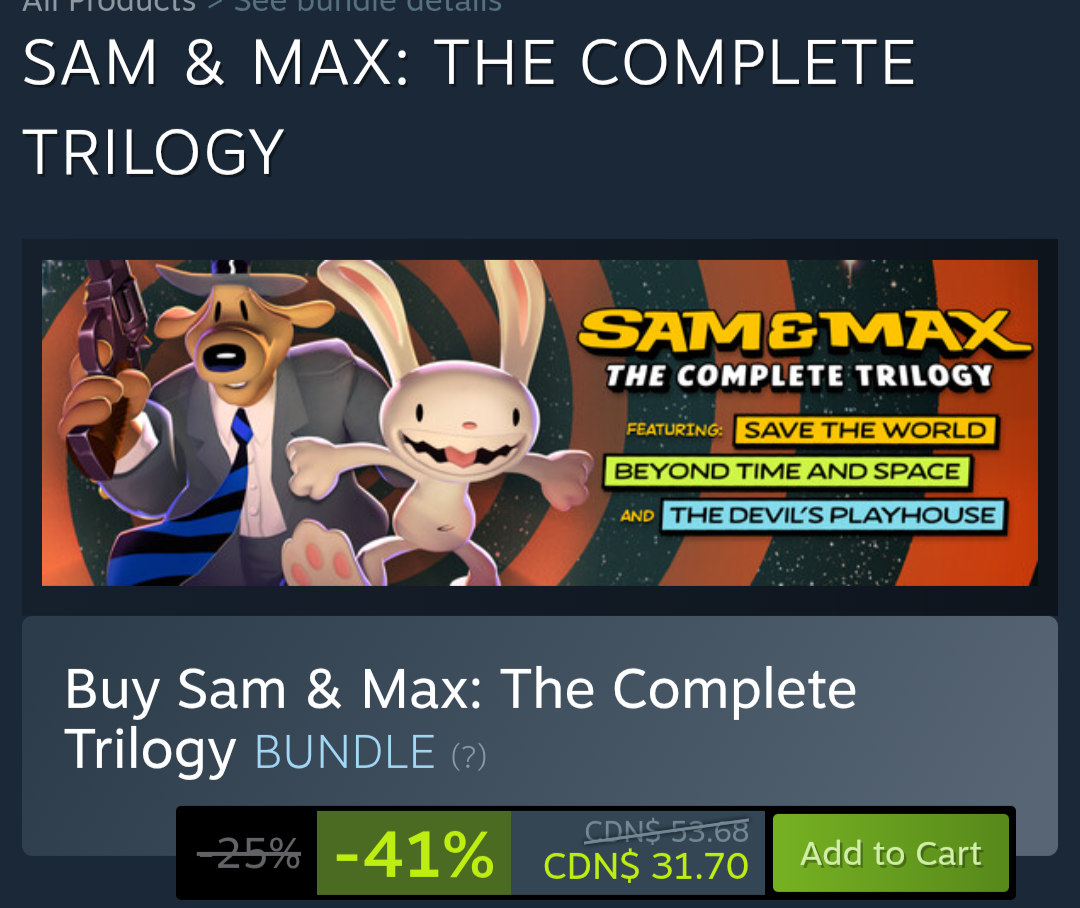Click the Sam & Max: The Complete Trilogy page title
This screenshot has width=1080, height=908.
pos(469,107)
